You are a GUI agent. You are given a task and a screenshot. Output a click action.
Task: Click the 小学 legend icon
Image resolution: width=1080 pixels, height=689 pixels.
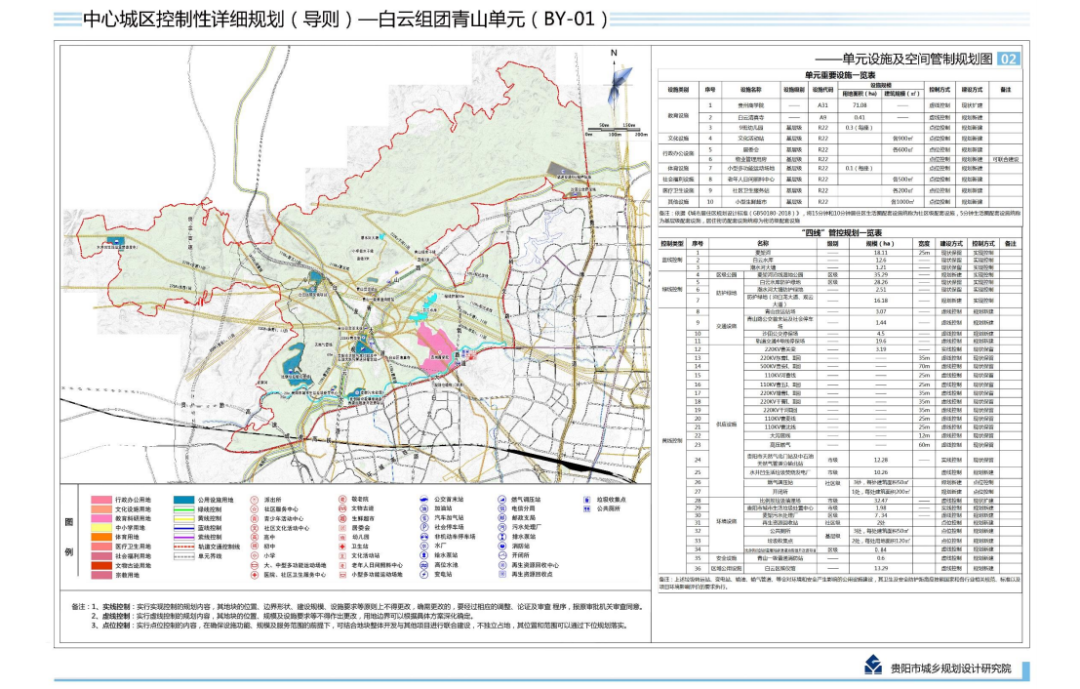click(256, 555)
